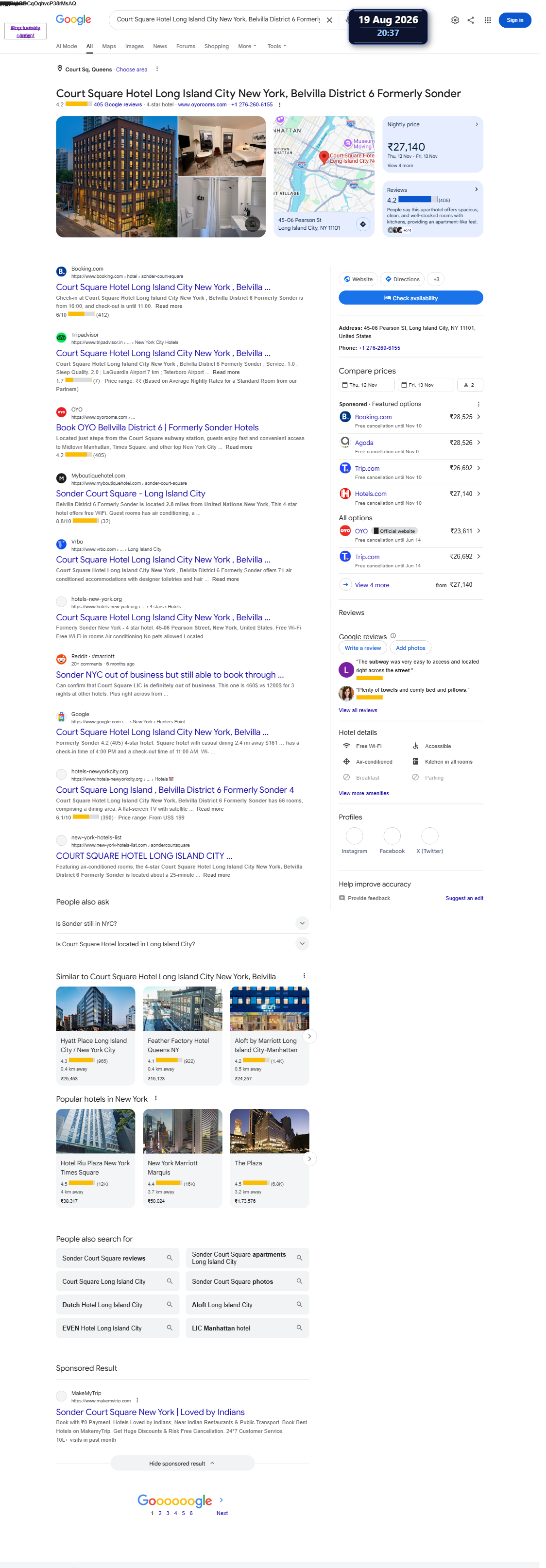Open Agoda price ₹28,526 chevron
The width and height of the screenshot is (546, 1568).
point(478,443)
